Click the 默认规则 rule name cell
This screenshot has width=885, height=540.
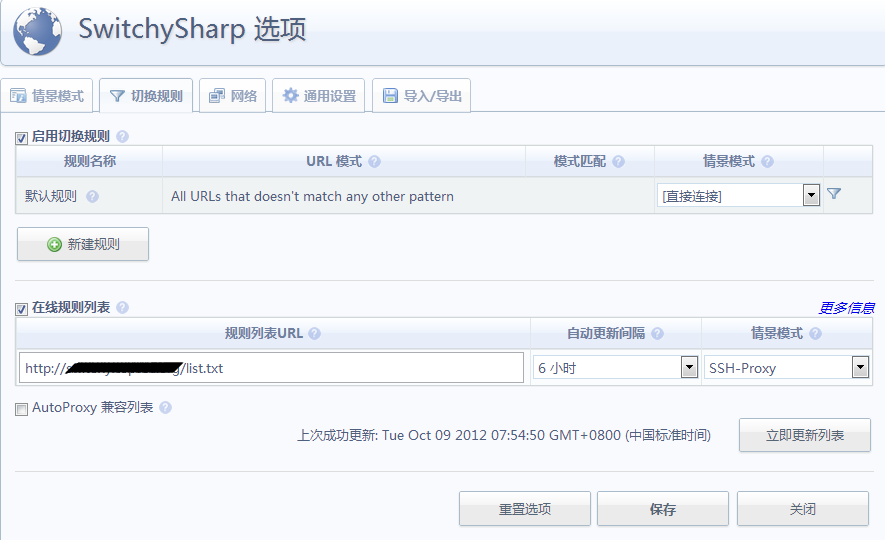[x=89, y=196]
